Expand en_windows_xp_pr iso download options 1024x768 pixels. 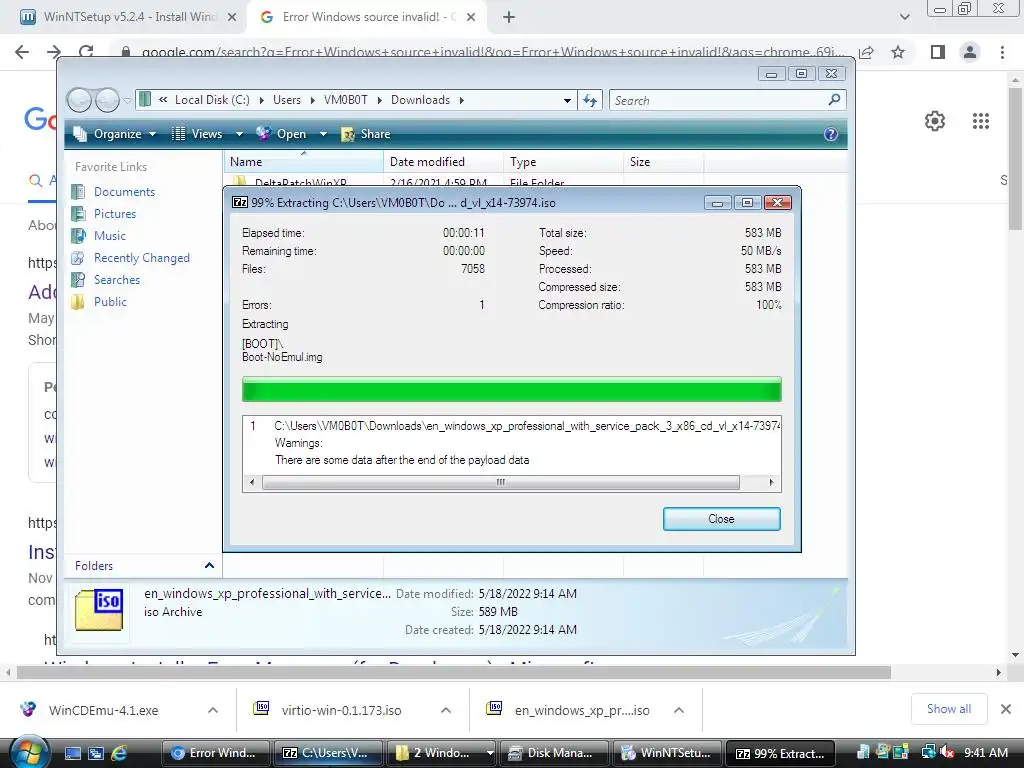click(679, 710)
